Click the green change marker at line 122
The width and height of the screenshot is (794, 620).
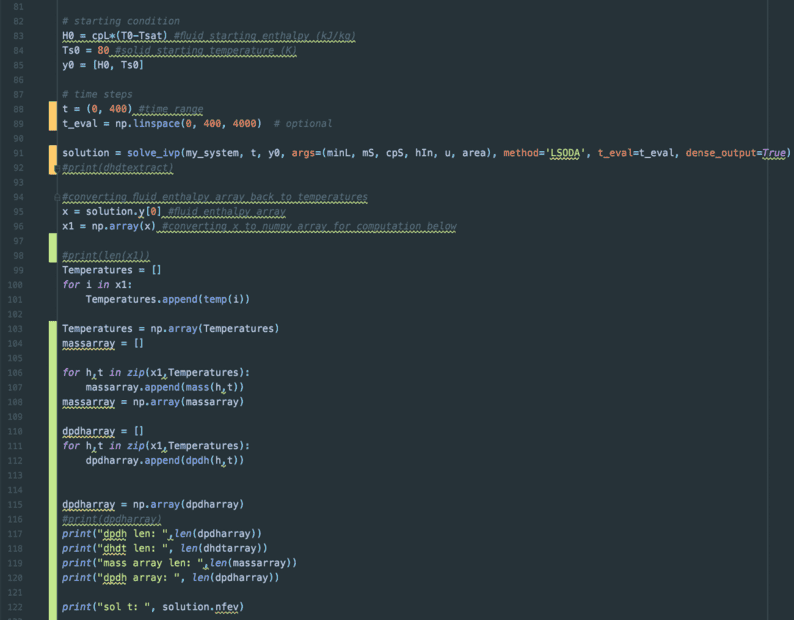[x=52, y=607]
